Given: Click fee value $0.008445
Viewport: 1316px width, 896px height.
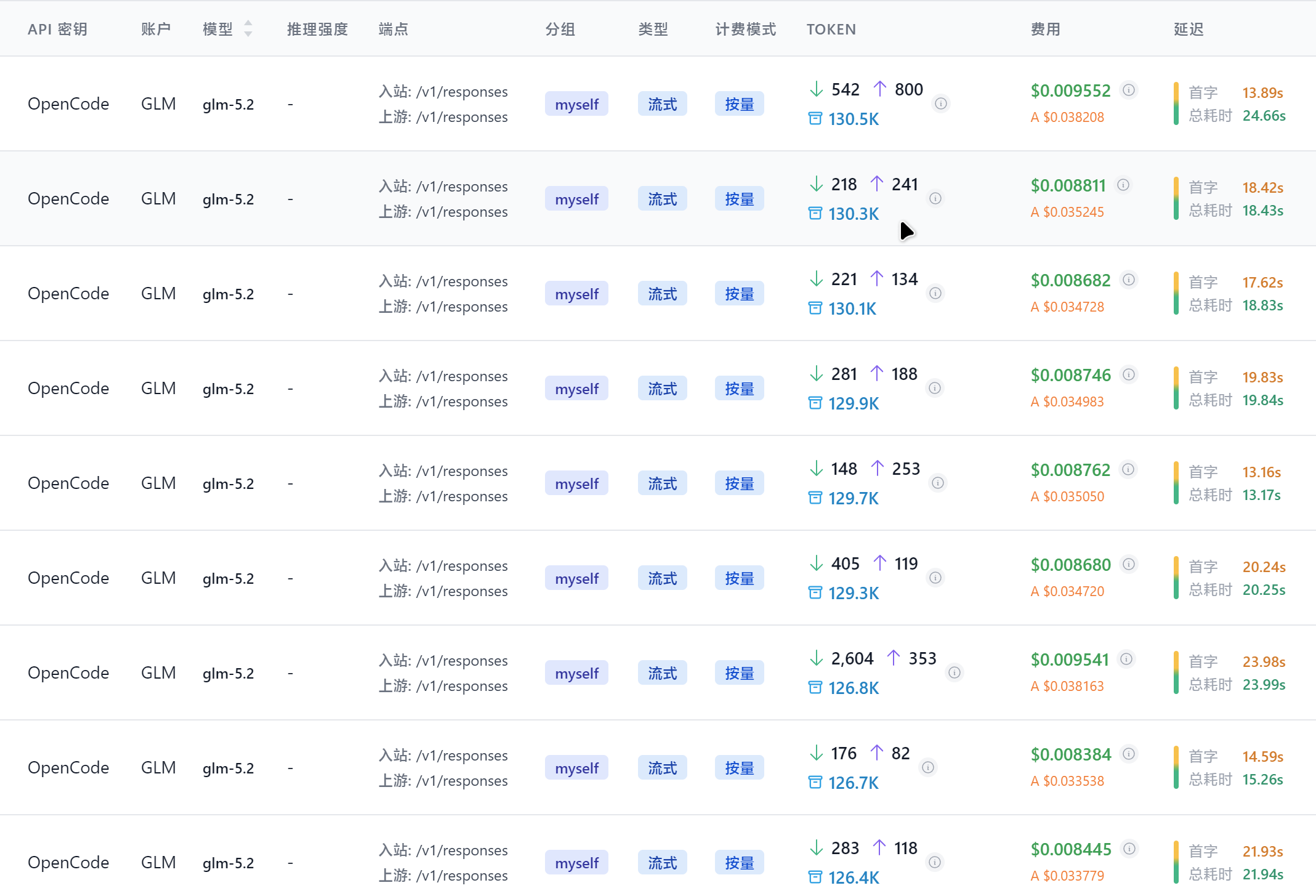Looking at the screenshot, I should point(1071,849).
